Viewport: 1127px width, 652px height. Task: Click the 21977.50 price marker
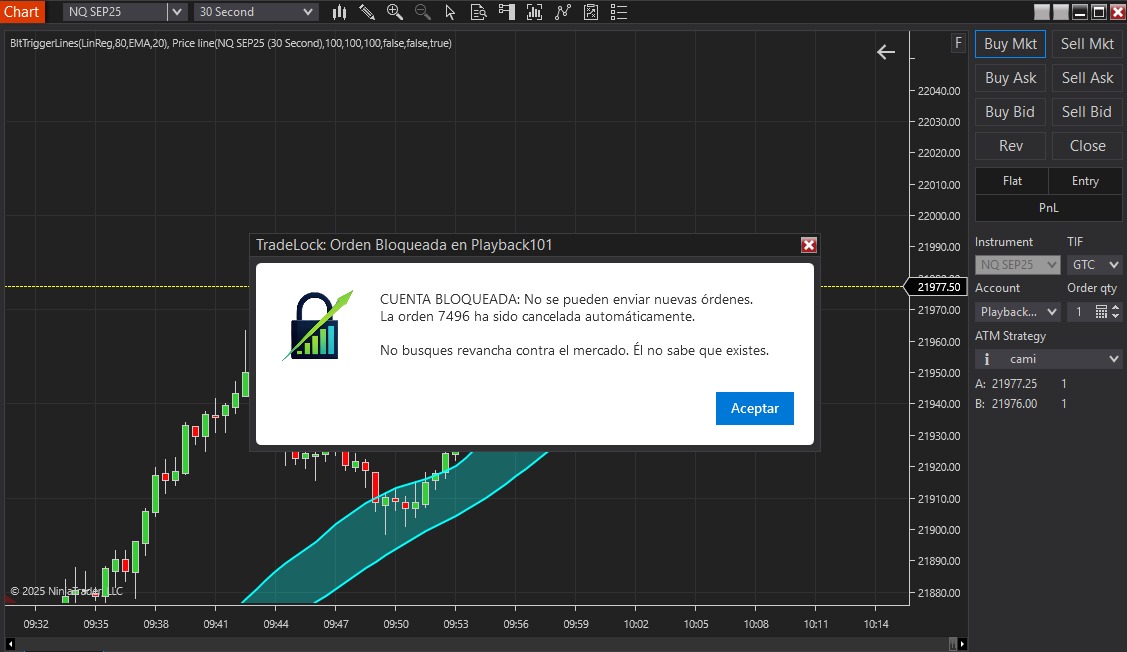(938, 287)
